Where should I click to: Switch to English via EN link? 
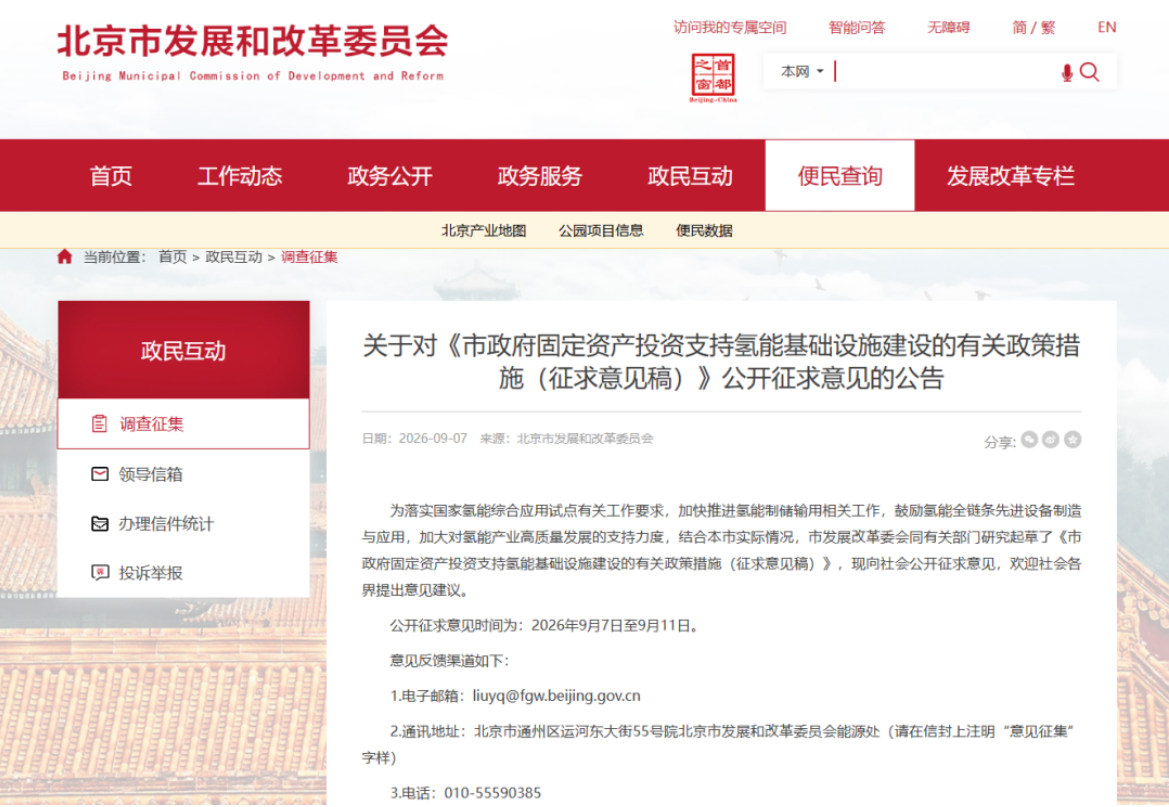[x=1106, y=28]
